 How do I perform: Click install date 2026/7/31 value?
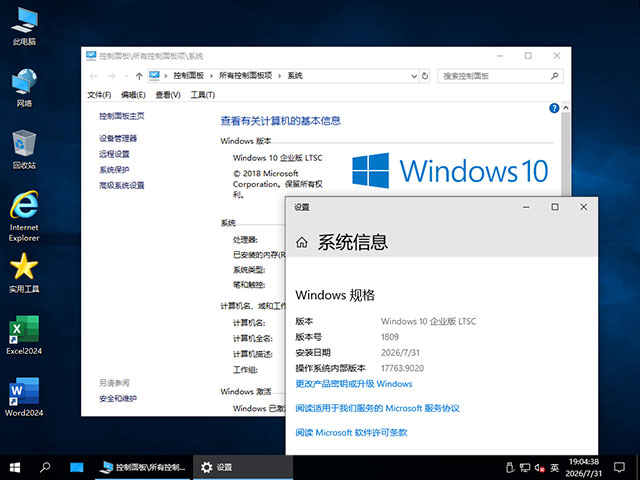click(400, 353)
